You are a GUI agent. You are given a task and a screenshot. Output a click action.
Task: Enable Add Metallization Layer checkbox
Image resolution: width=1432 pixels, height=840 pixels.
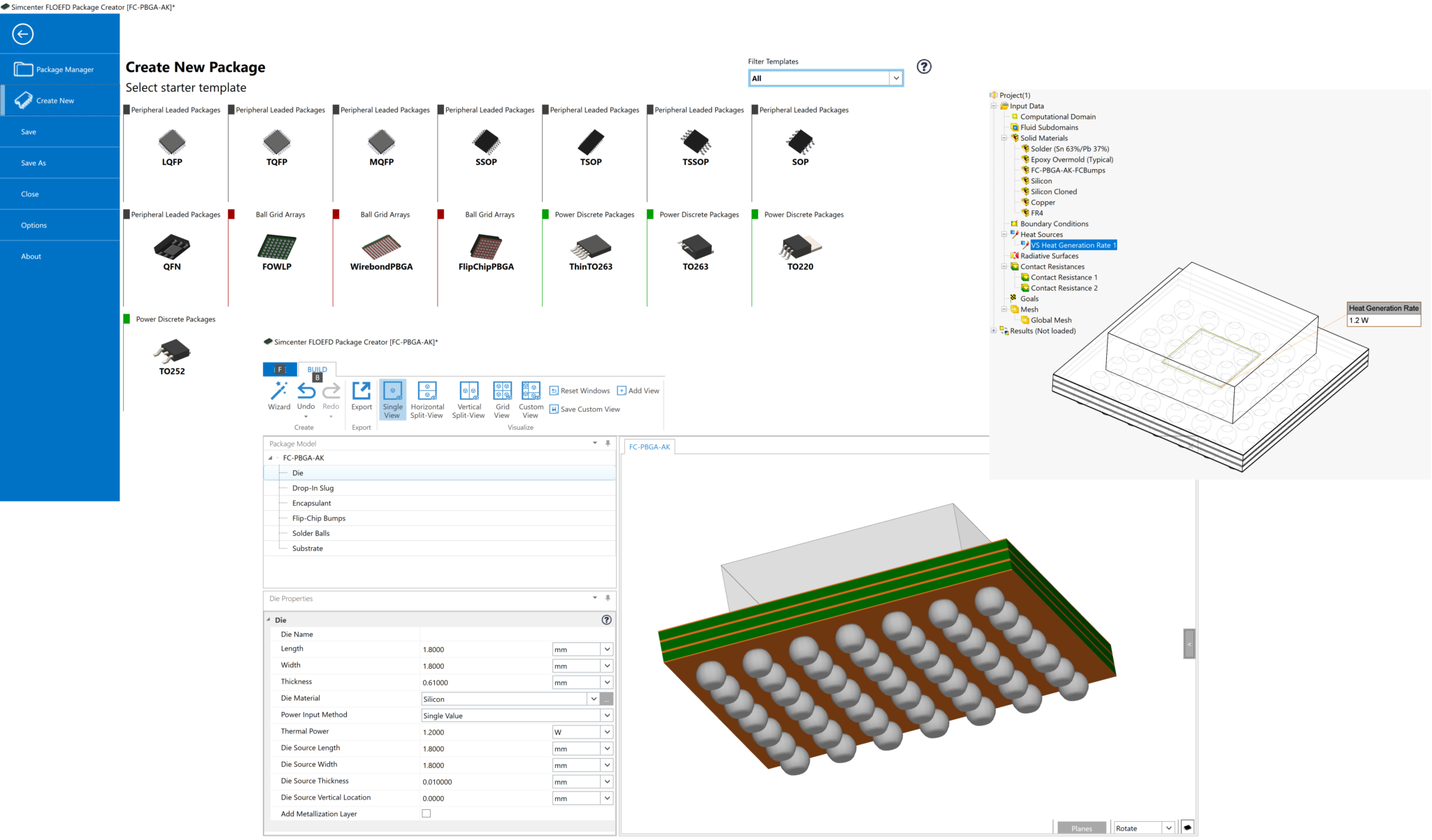click(x=424, y=815)
